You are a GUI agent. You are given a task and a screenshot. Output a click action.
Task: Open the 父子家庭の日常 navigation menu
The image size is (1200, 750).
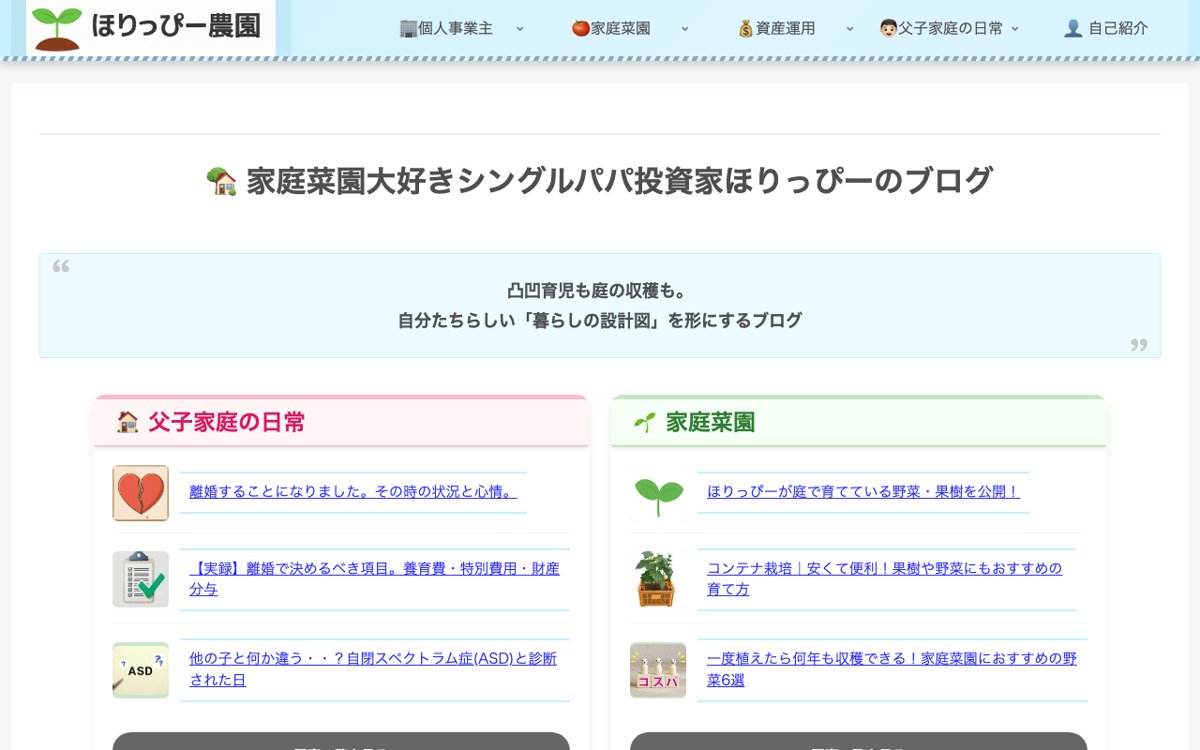pyautogui.click(x=941, y=28)
